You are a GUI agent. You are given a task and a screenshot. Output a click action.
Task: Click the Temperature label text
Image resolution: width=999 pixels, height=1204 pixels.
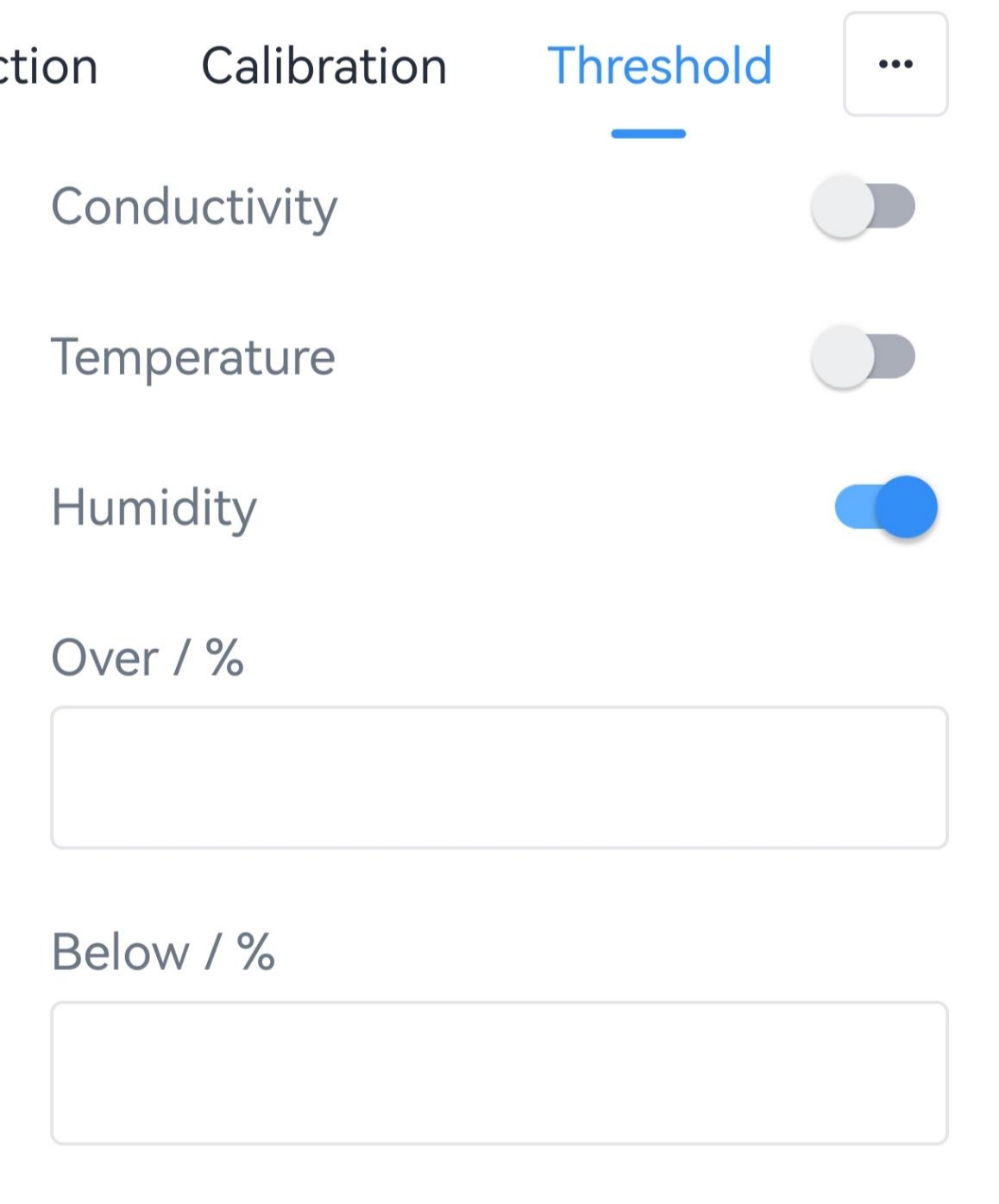coord(193,357)
